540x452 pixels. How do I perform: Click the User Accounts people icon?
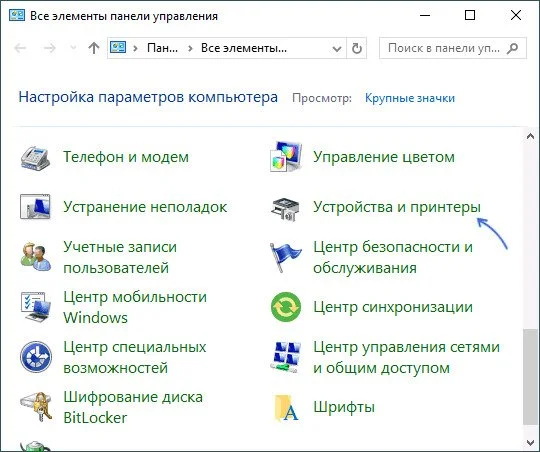tap(35, 257)
